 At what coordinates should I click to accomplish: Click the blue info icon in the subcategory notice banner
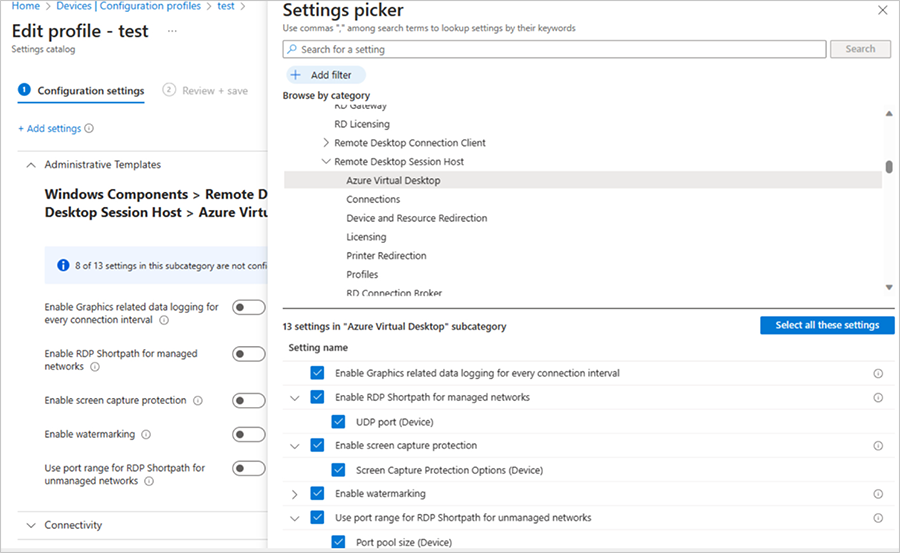coord(63,265)
